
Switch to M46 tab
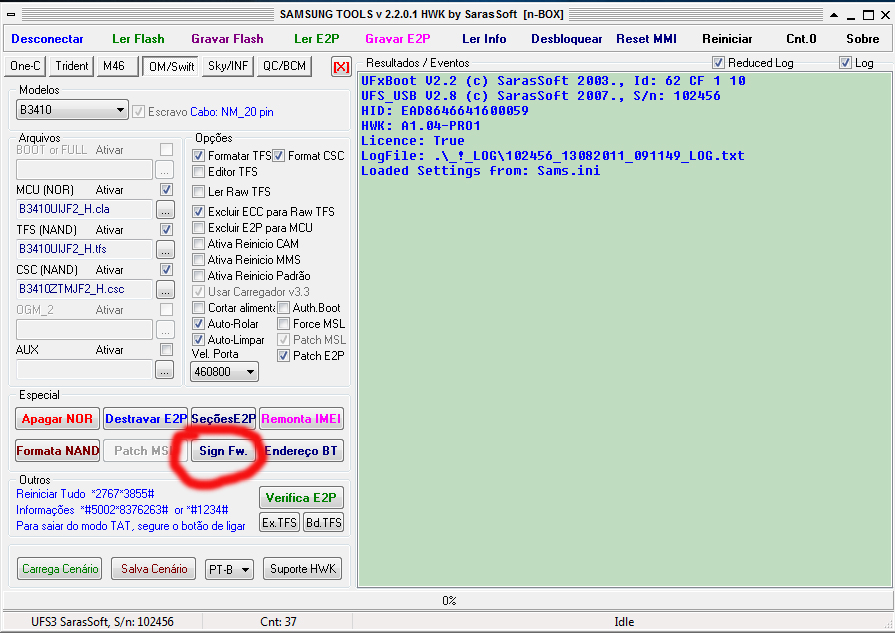tap(118, 66)
